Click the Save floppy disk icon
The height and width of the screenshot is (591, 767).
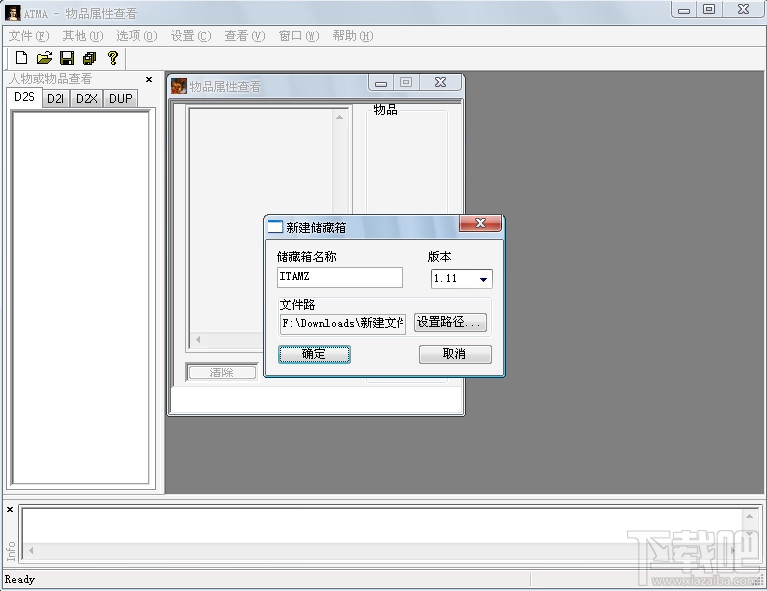67,58
